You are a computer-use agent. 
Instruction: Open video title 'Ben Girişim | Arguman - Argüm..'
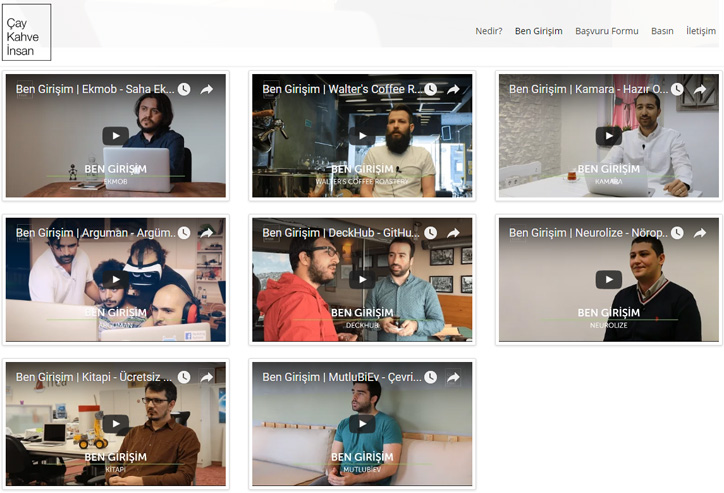(96, 233)
